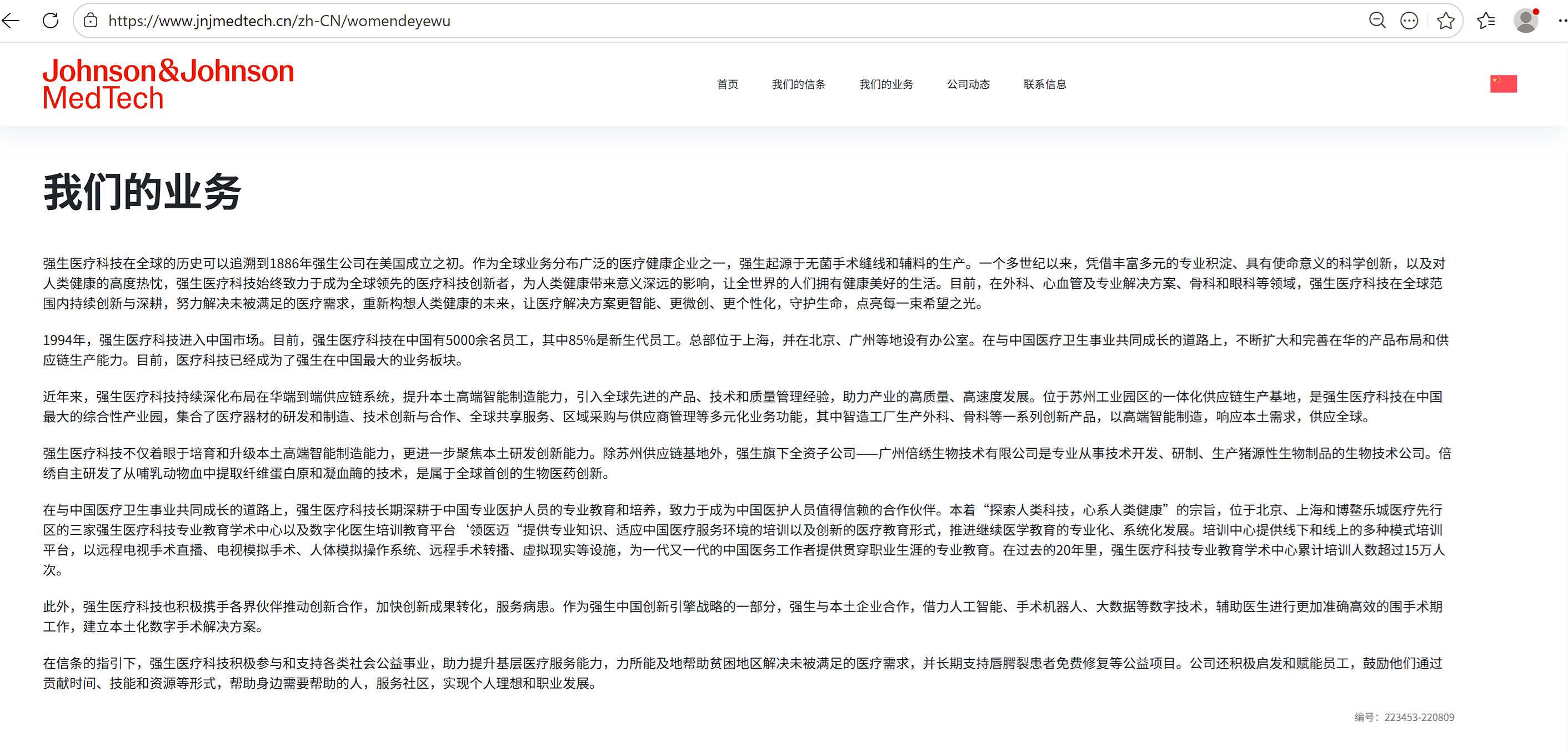Viewport: 1568px width, 752px height.
Task: Click the paragraph starting 1994年，强生医疗科技进入中国市场
Action: [x=745, y=350]
